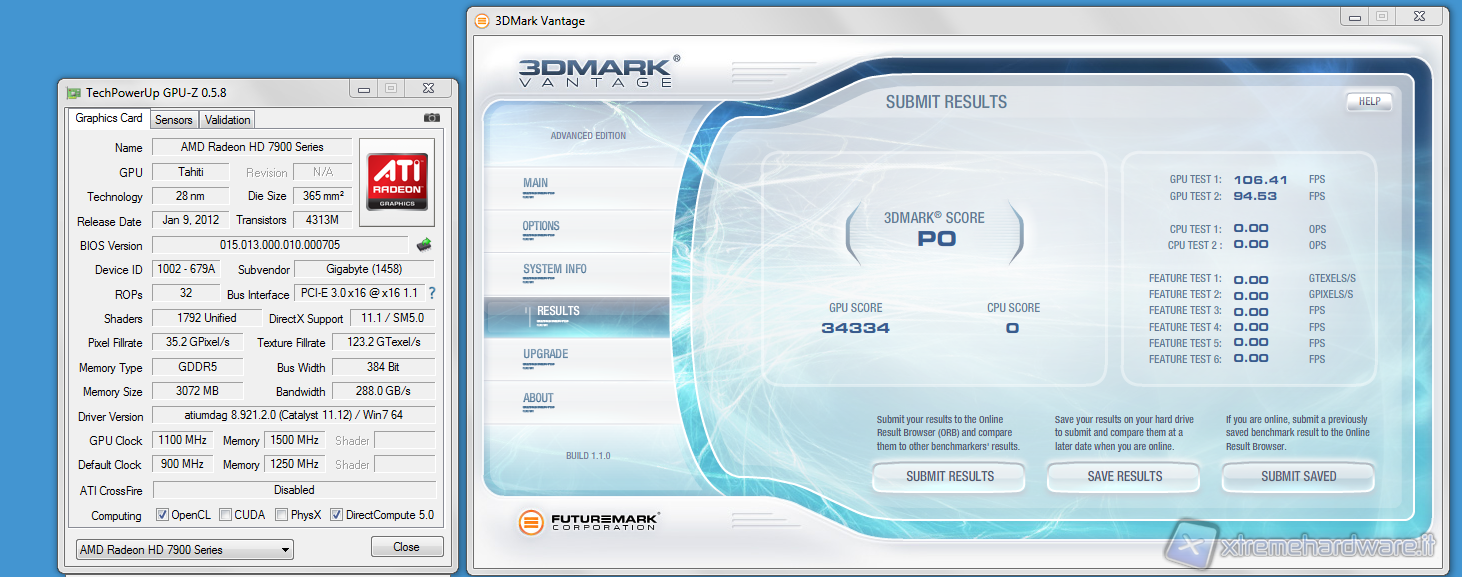Toggle the CUDA checkbox
Screen dimensions: 1462x577
(x=225, y=515)
